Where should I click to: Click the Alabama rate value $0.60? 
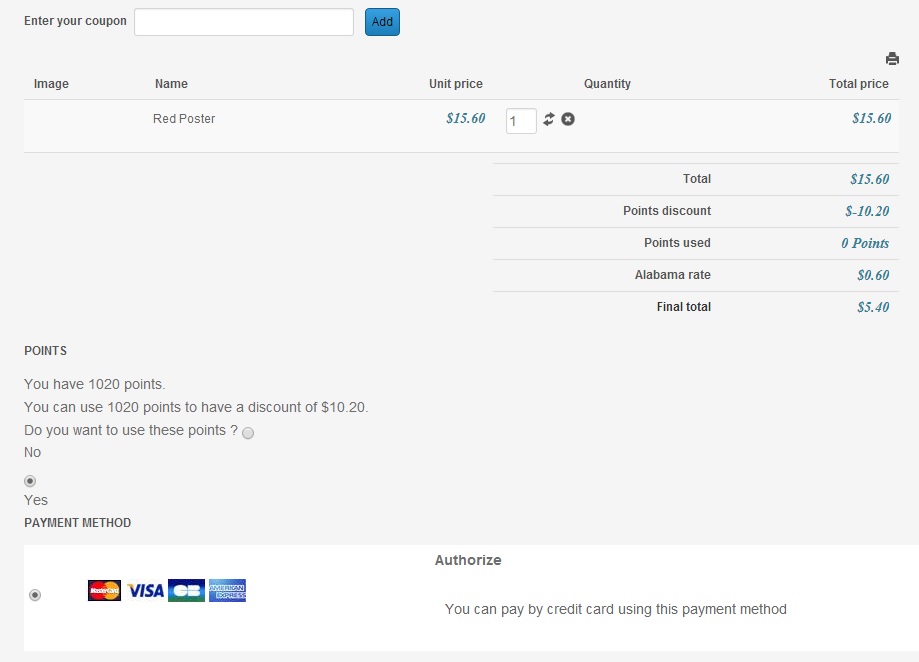click(873, 275)
